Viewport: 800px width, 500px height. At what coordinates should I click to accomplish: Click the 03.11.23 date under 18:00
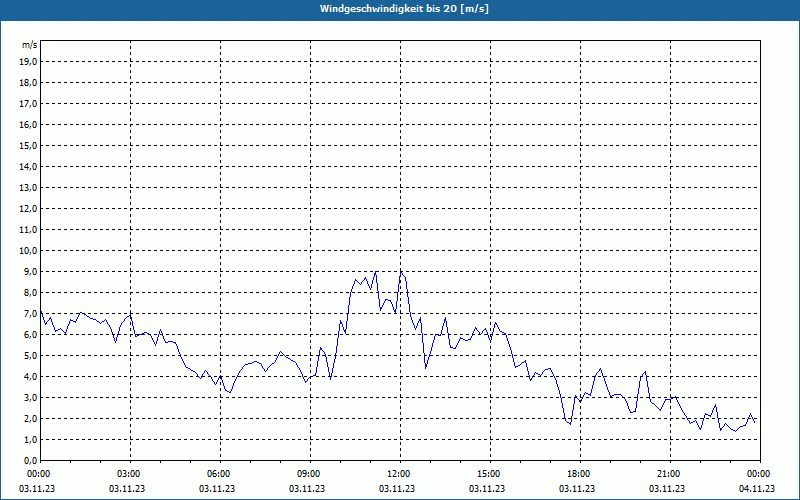coord(577,488)
